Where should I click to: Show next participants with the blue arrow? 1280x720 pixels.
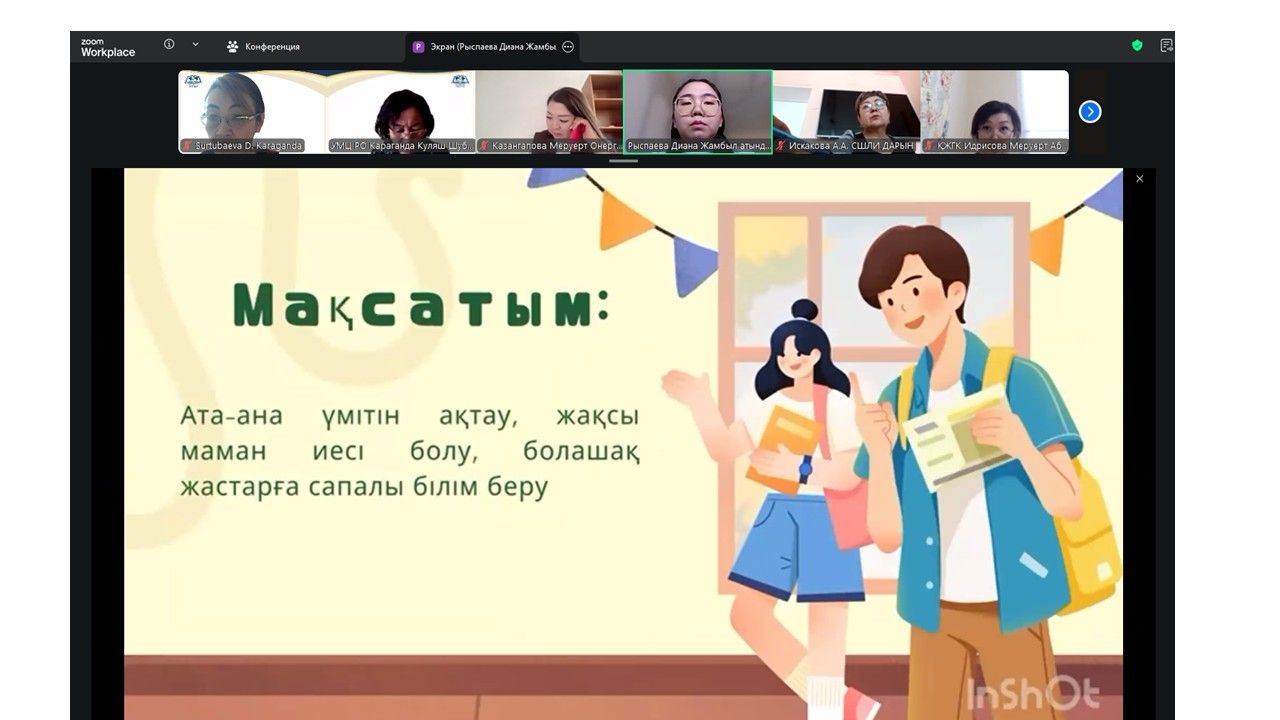click(x=1090, y=112)
